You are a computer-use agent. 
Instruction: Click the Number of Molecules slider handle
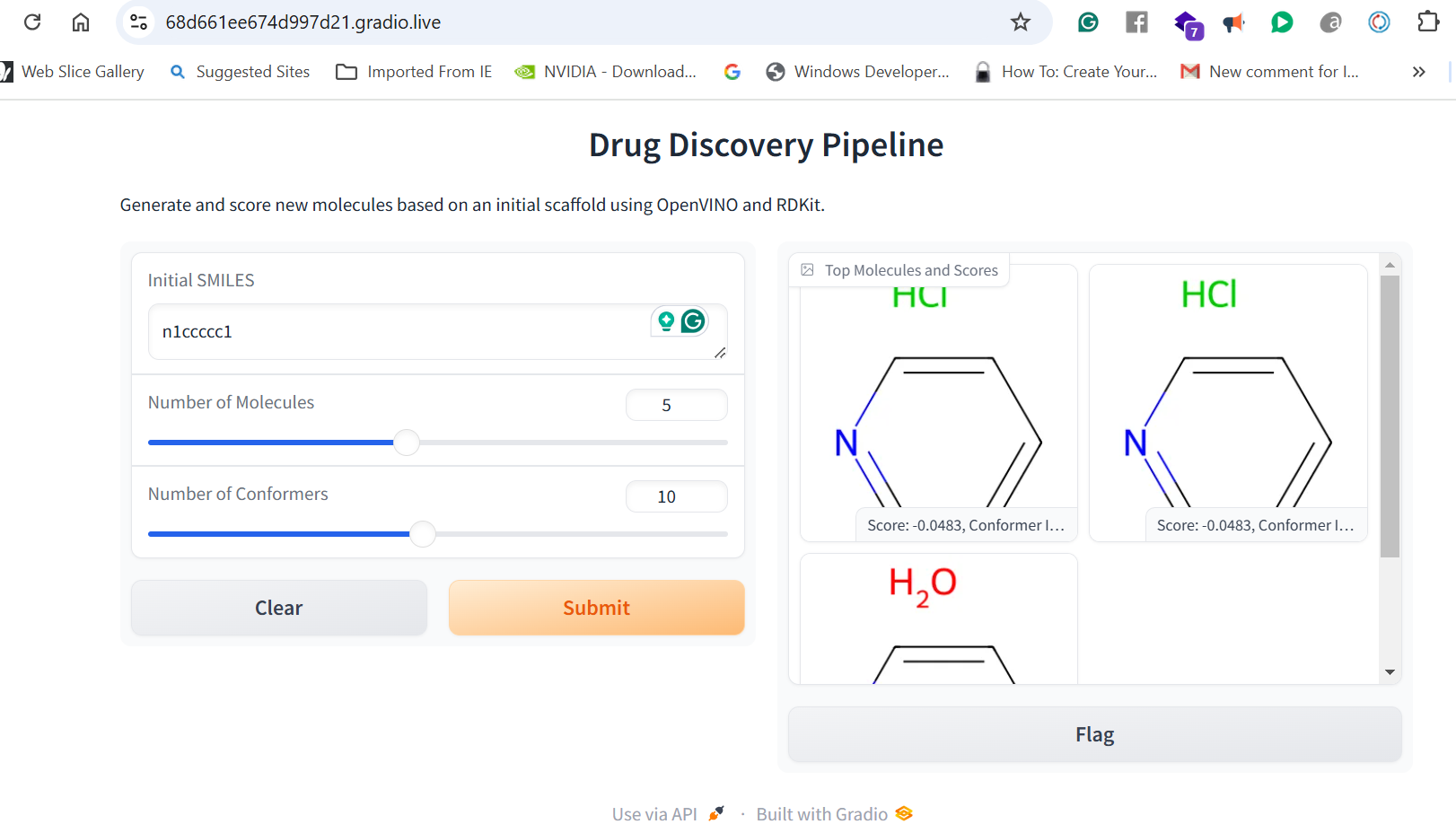[407, 443]
